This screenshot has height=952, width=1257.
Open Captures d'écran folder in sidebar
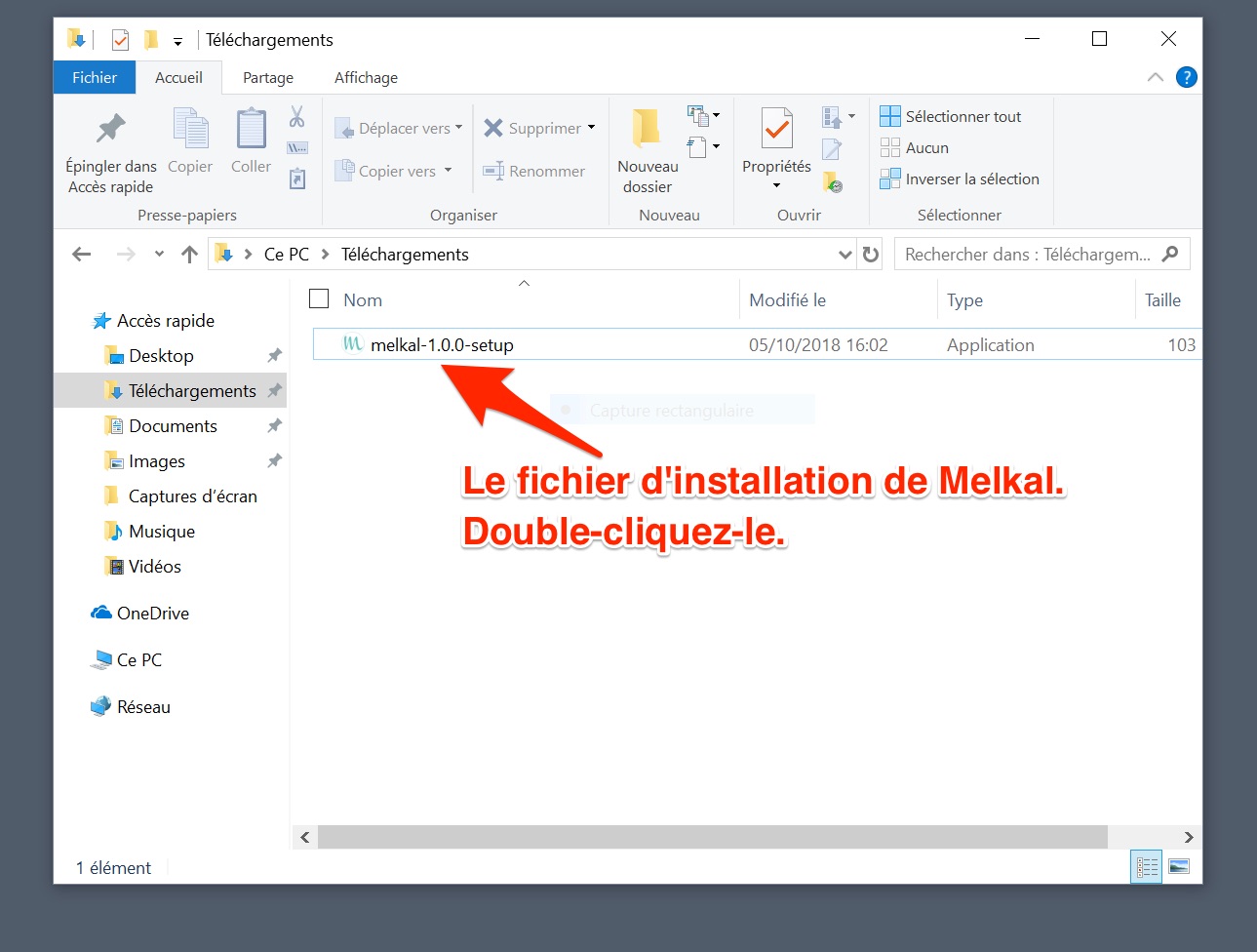192,496
